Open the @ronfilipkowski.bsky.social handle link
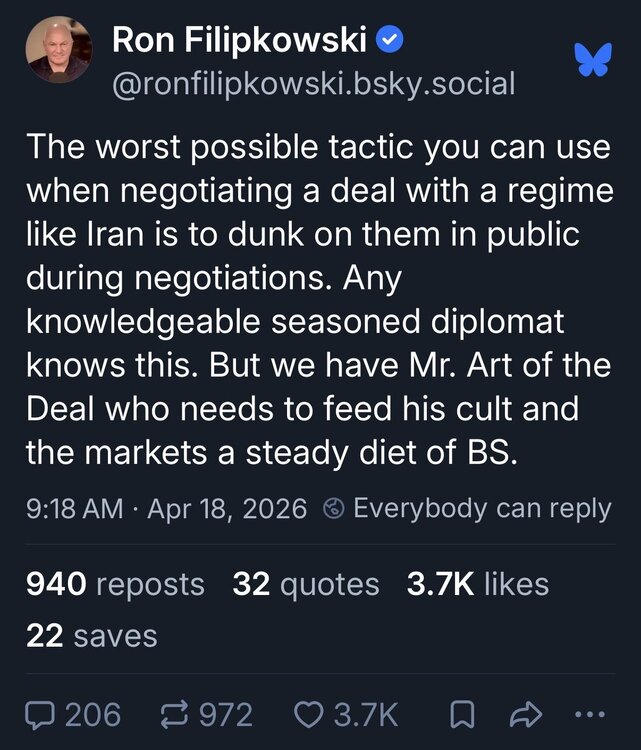This screenshot has height=750, width=641. (x=314, y=84)
